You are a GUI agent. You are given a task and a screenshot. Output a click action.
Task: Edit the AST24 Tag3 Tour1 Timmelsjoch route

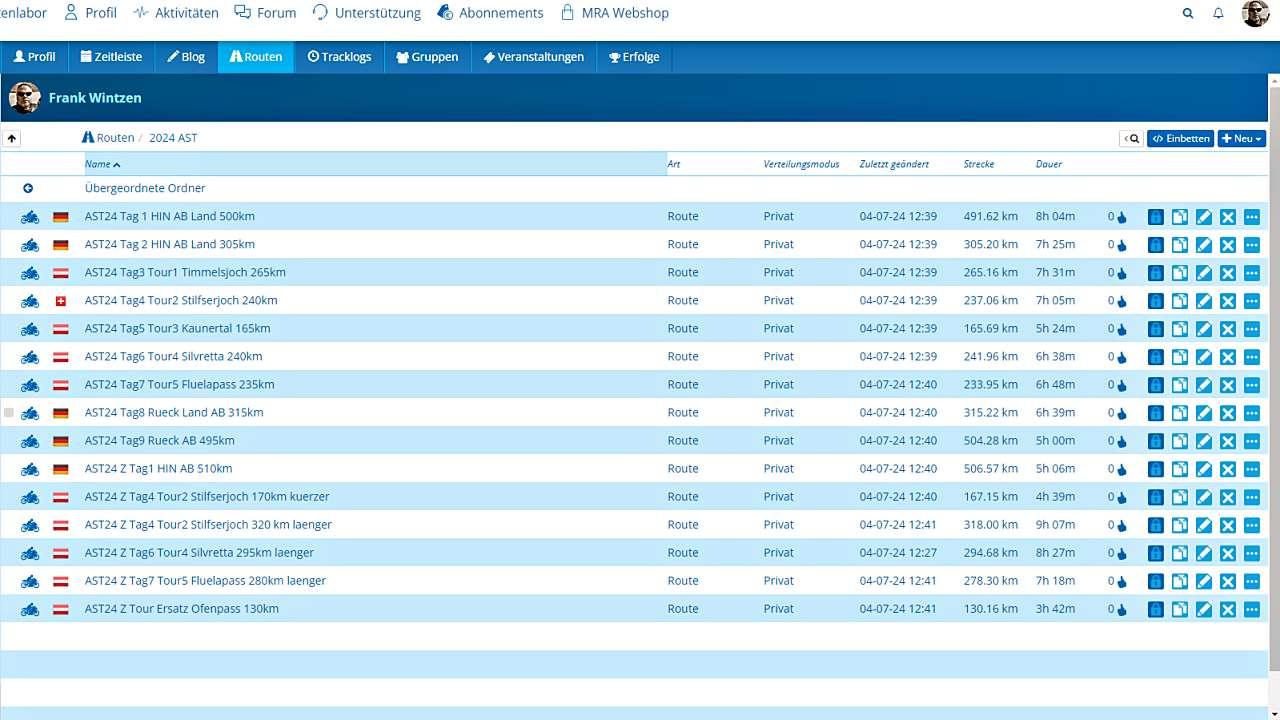(x=1204, y=273)
